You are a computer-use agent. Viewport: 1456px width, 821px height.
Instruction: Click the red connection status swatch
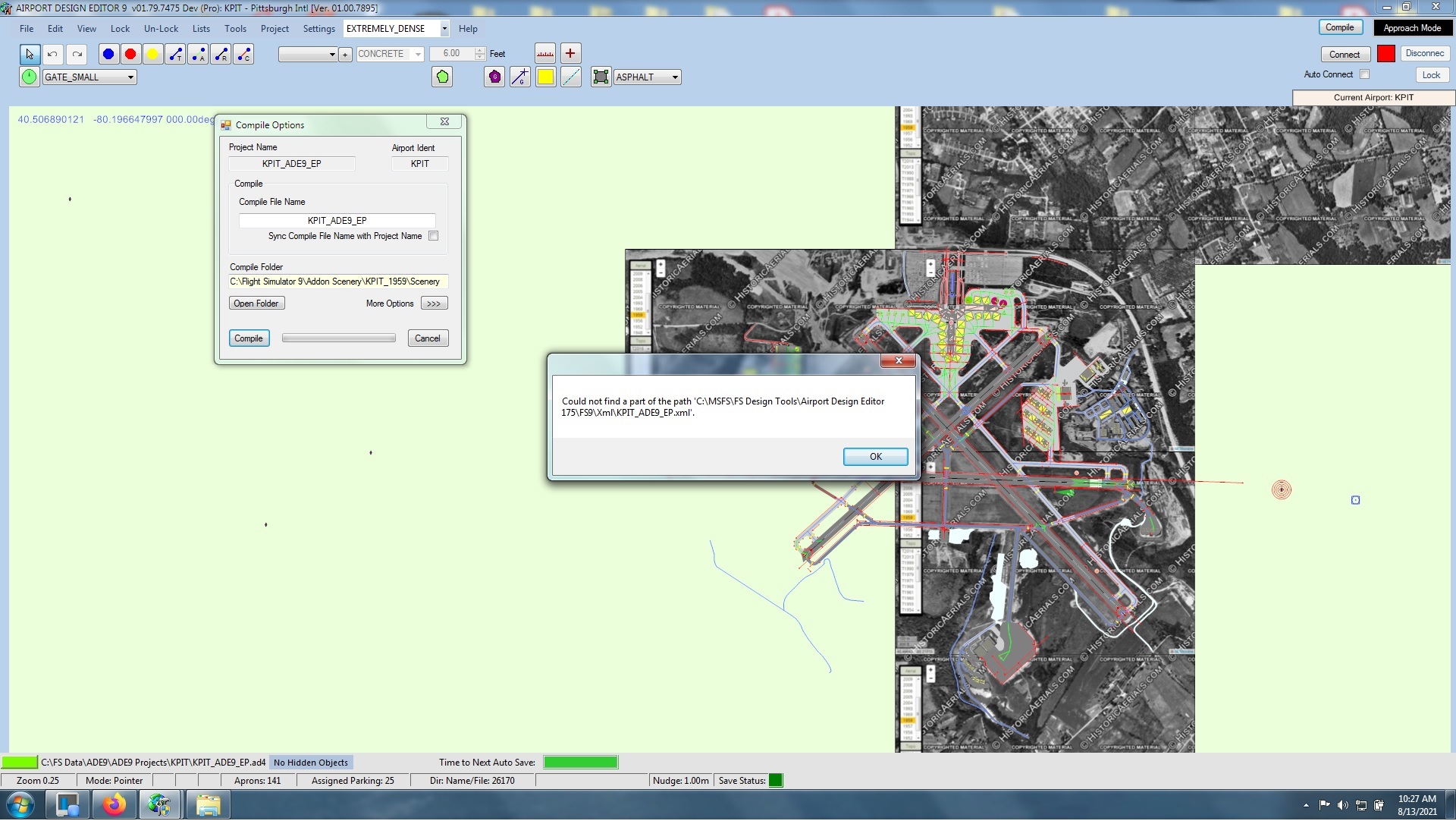point(1386,54)
